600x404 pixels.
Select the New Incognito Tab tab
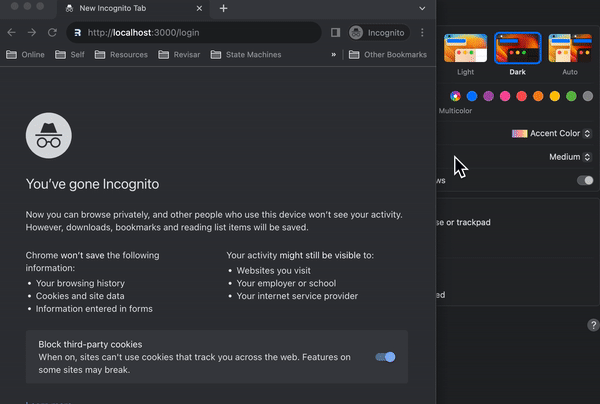click(x=133, y=9)
